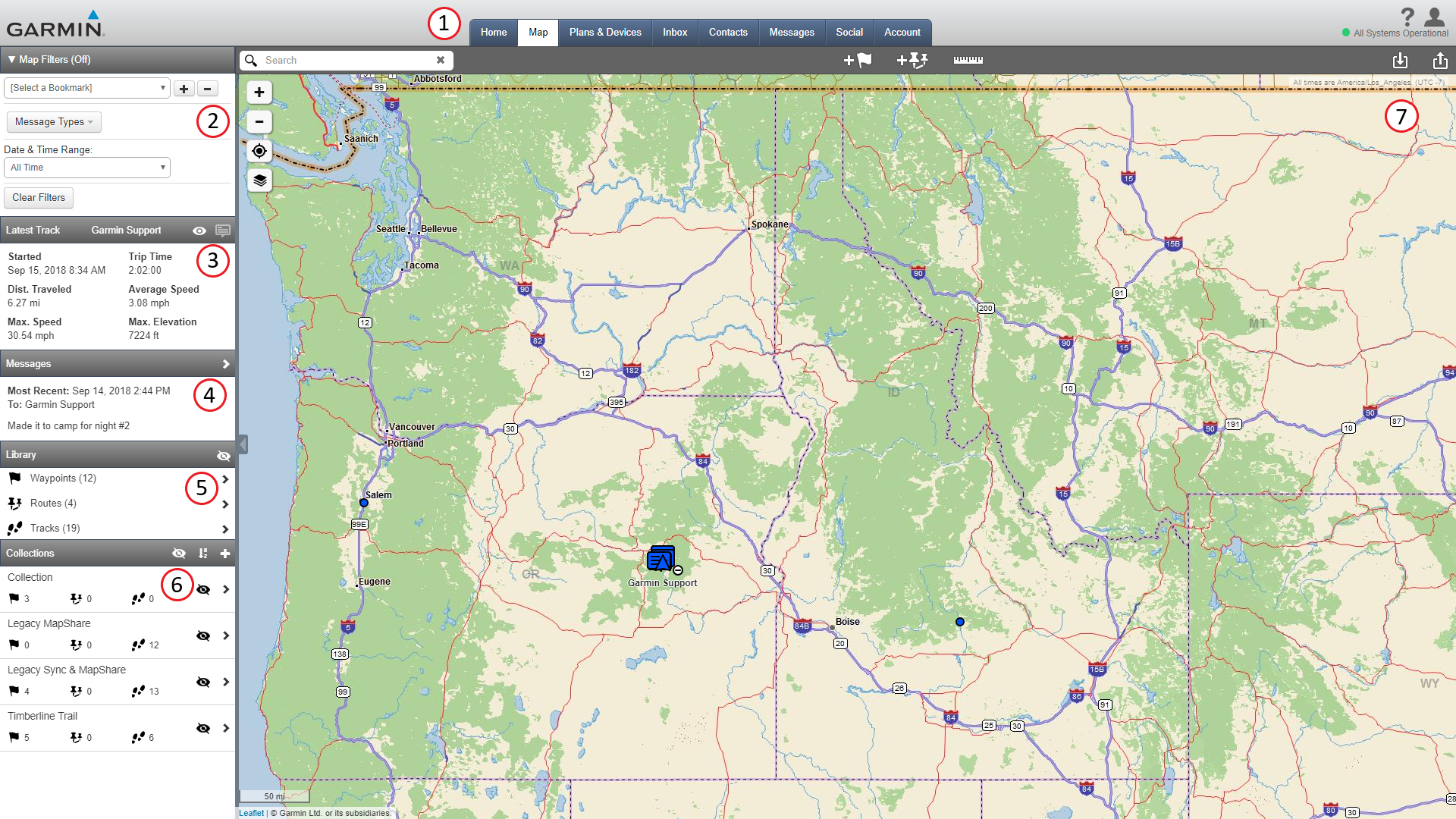Expand the Tracks (19) list

coord(225,529)
